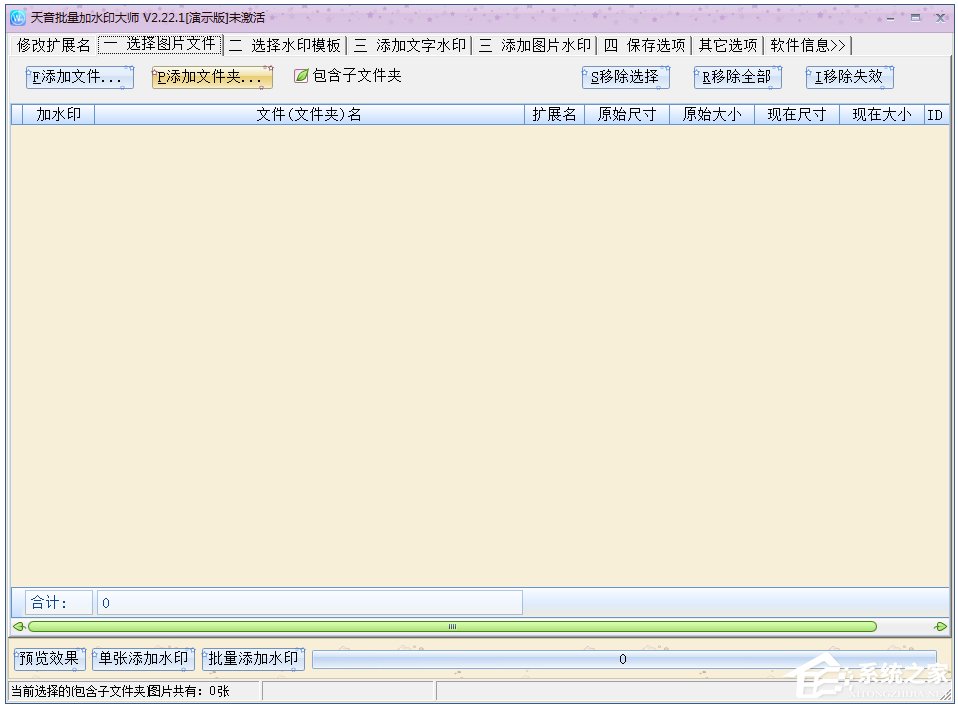Sort by 现在大小 column header
The height and width of the screenshot is (707, 958).
point(882,115)
